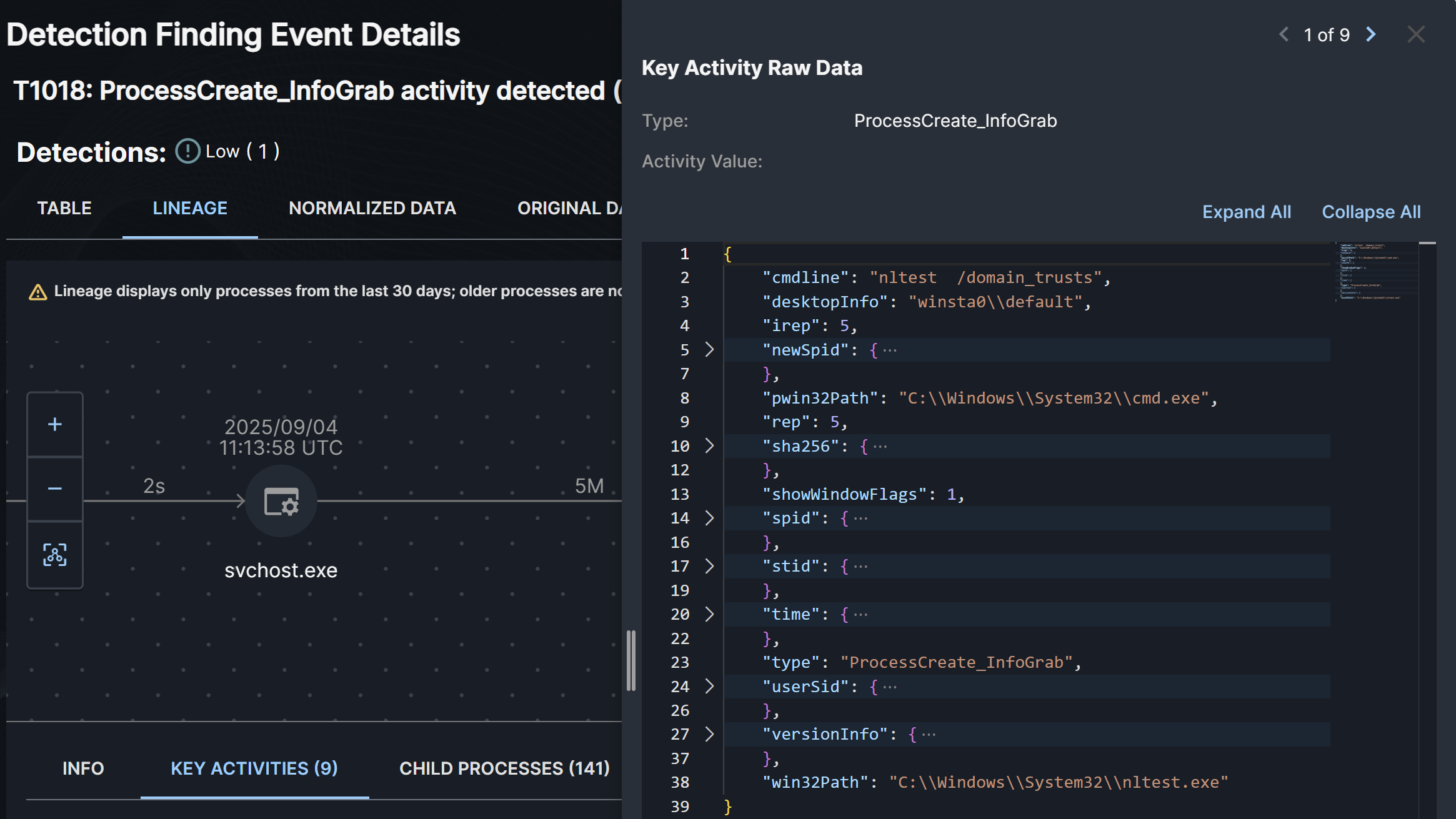Expand the userSid JSON node
This screenshot has width=1456, height=819.
[x=709, y=687]
